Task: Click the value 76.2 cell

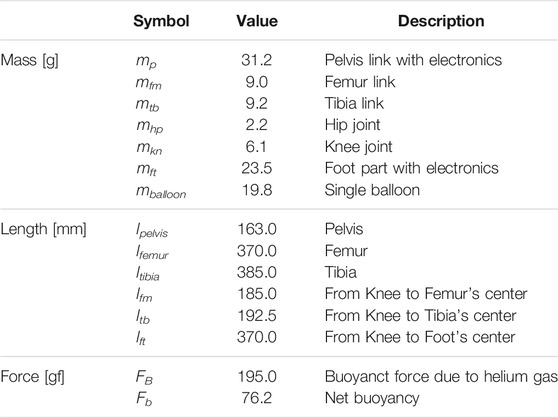Action: (257, 398)
